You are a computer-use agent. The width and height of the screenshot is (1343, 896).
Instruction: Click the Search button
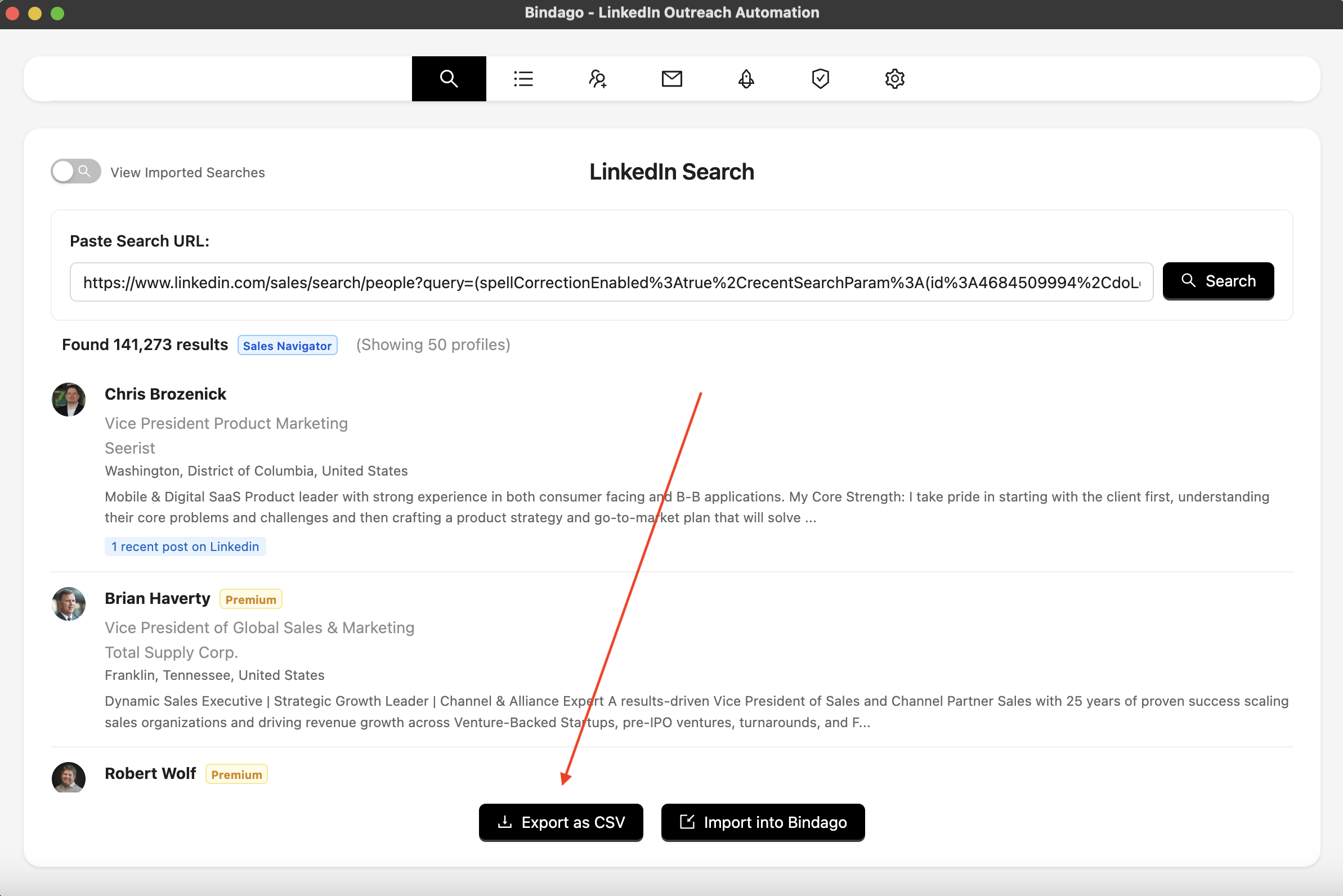1218,281
